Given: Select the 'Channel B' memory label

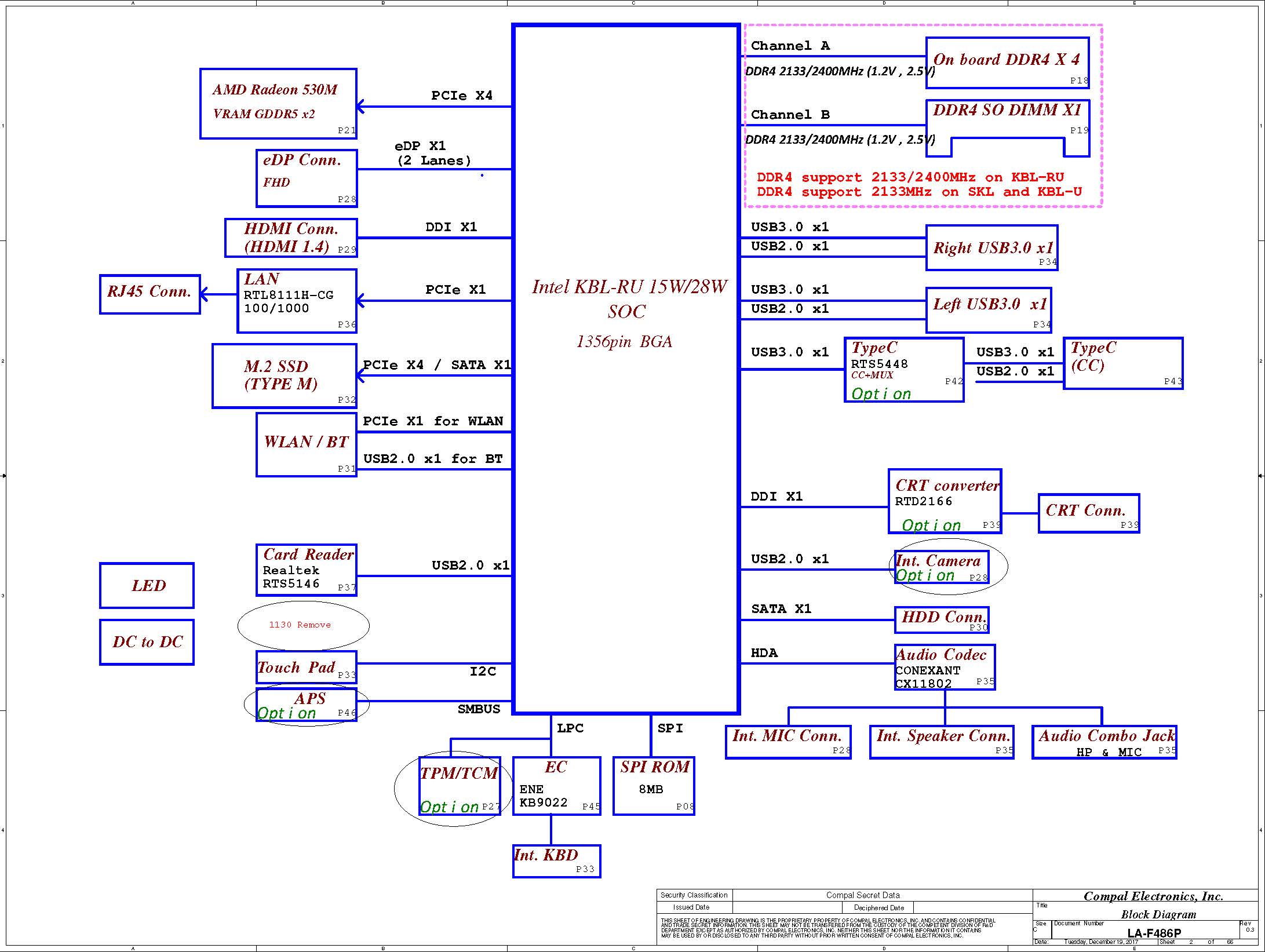Looking at the screenshot, I should pos(790,115).
